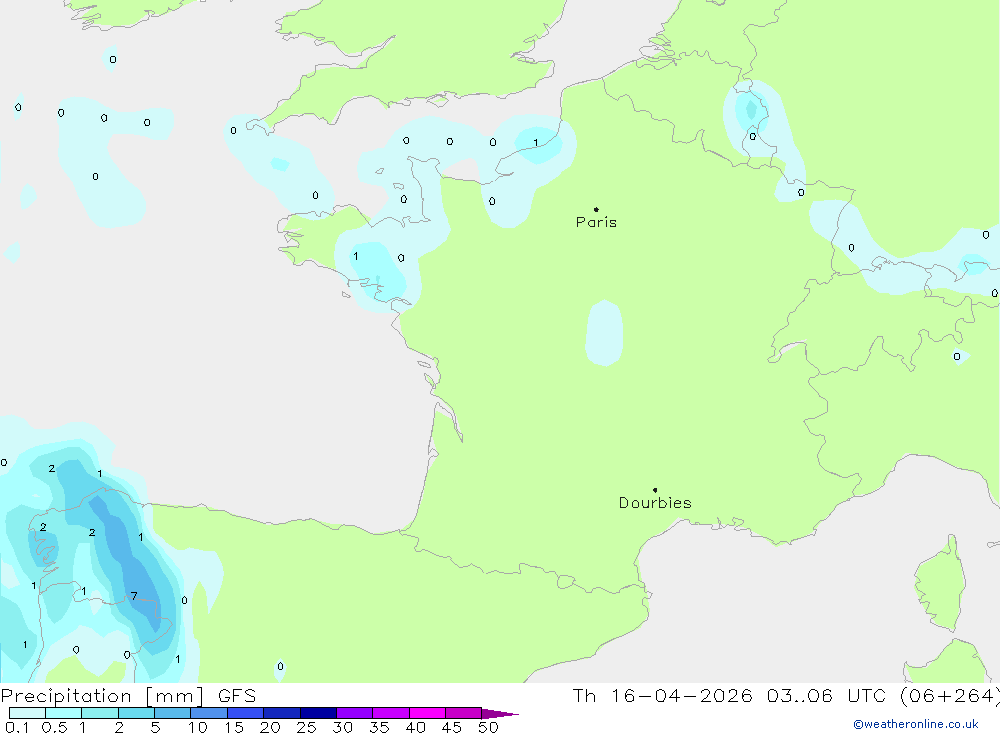
Task: Click the forecast date 'Th 16-04-2026' text
Action: tap(661, 696)
